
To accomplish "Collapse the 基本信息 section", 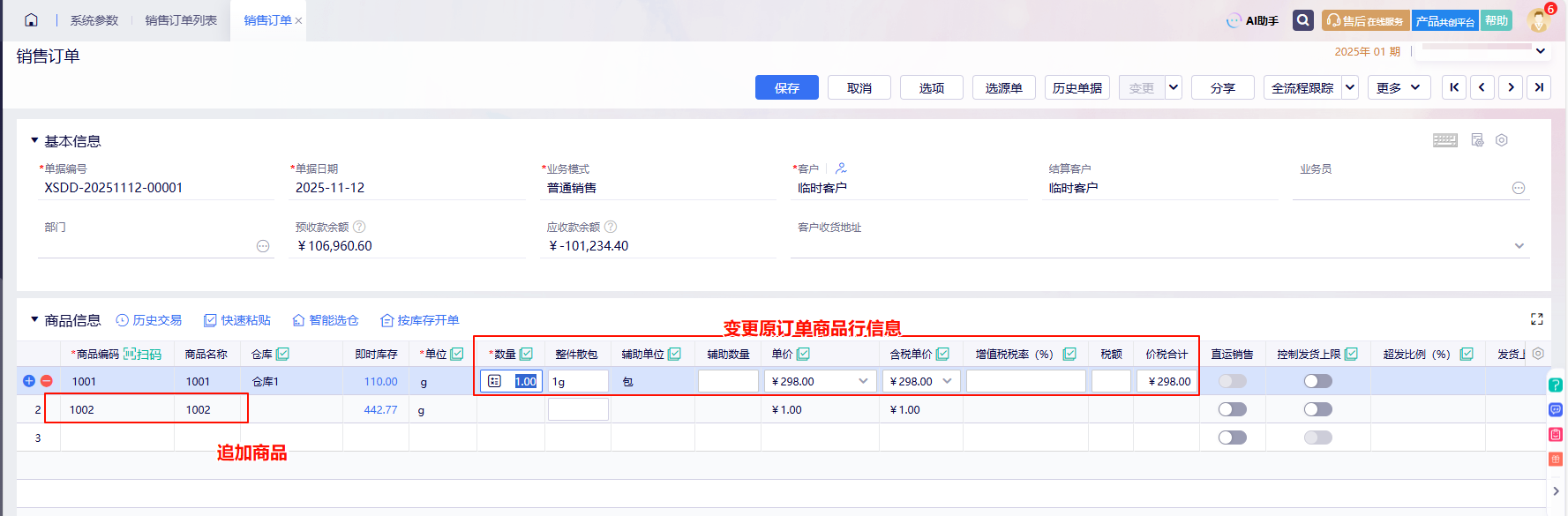I will tap(34, 140).
